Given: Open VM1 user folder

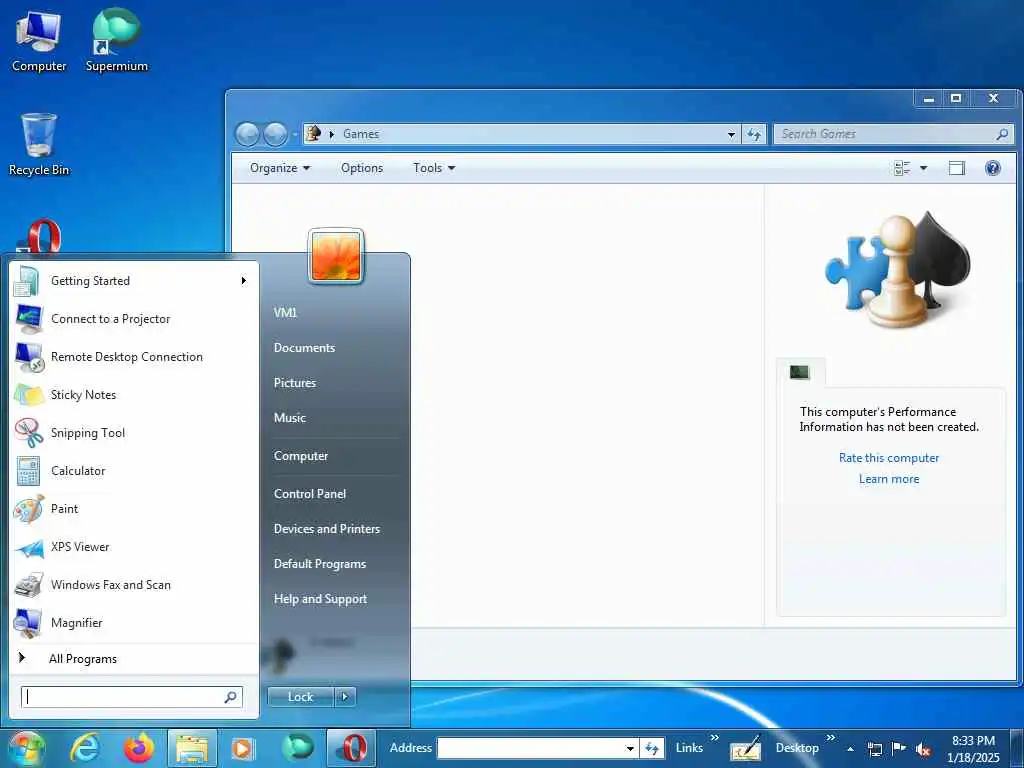Looking at the screenshot, I should 285,313.
